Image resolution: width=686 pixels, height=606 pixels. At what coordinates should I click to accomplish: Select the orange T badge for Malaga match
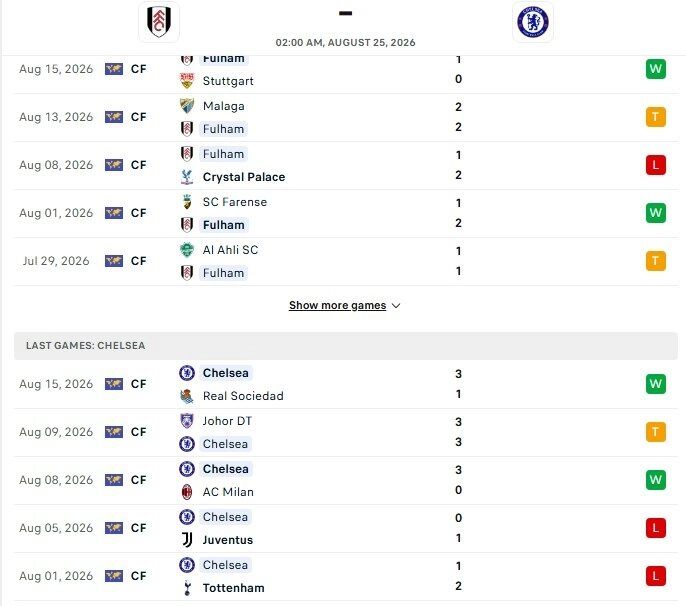pos(655,117)
